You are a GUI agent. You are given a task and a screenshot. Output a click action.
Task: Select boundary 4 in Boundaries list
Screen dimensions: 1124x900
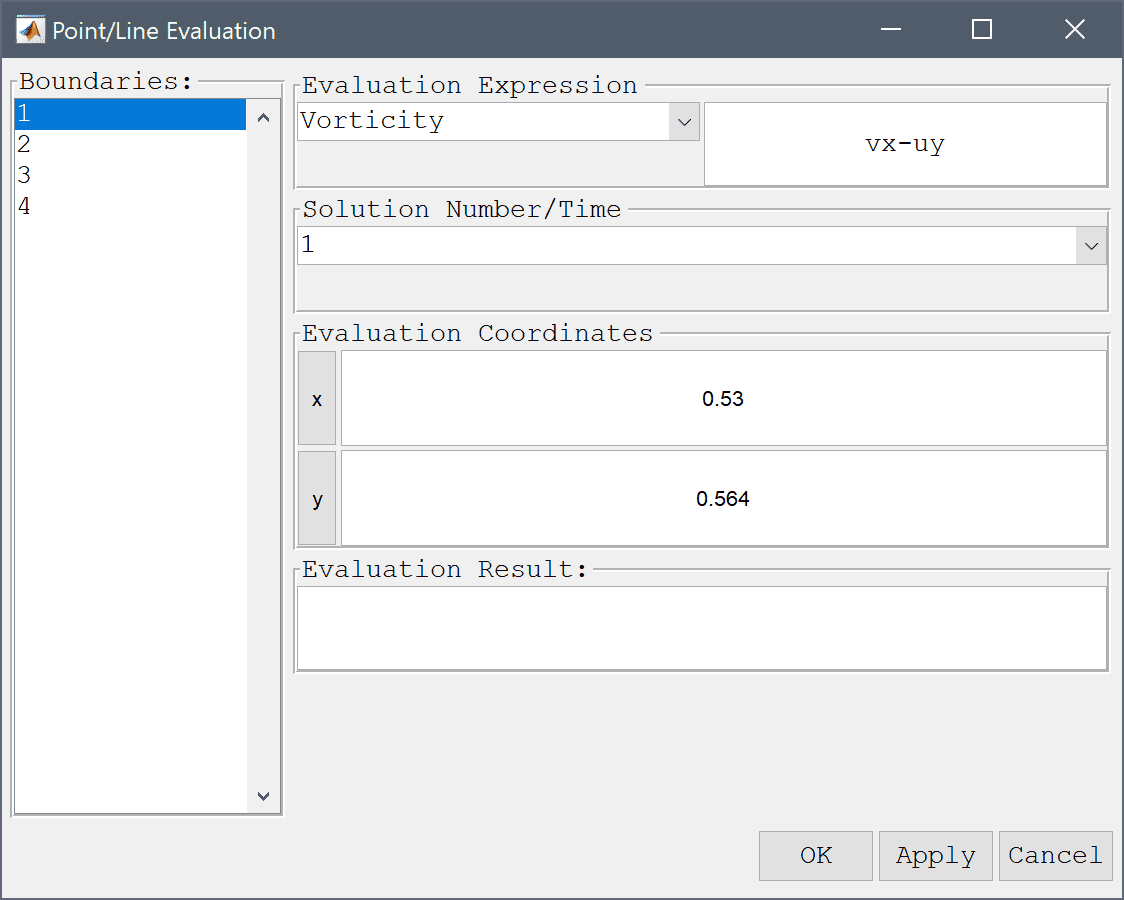(130, 206)
